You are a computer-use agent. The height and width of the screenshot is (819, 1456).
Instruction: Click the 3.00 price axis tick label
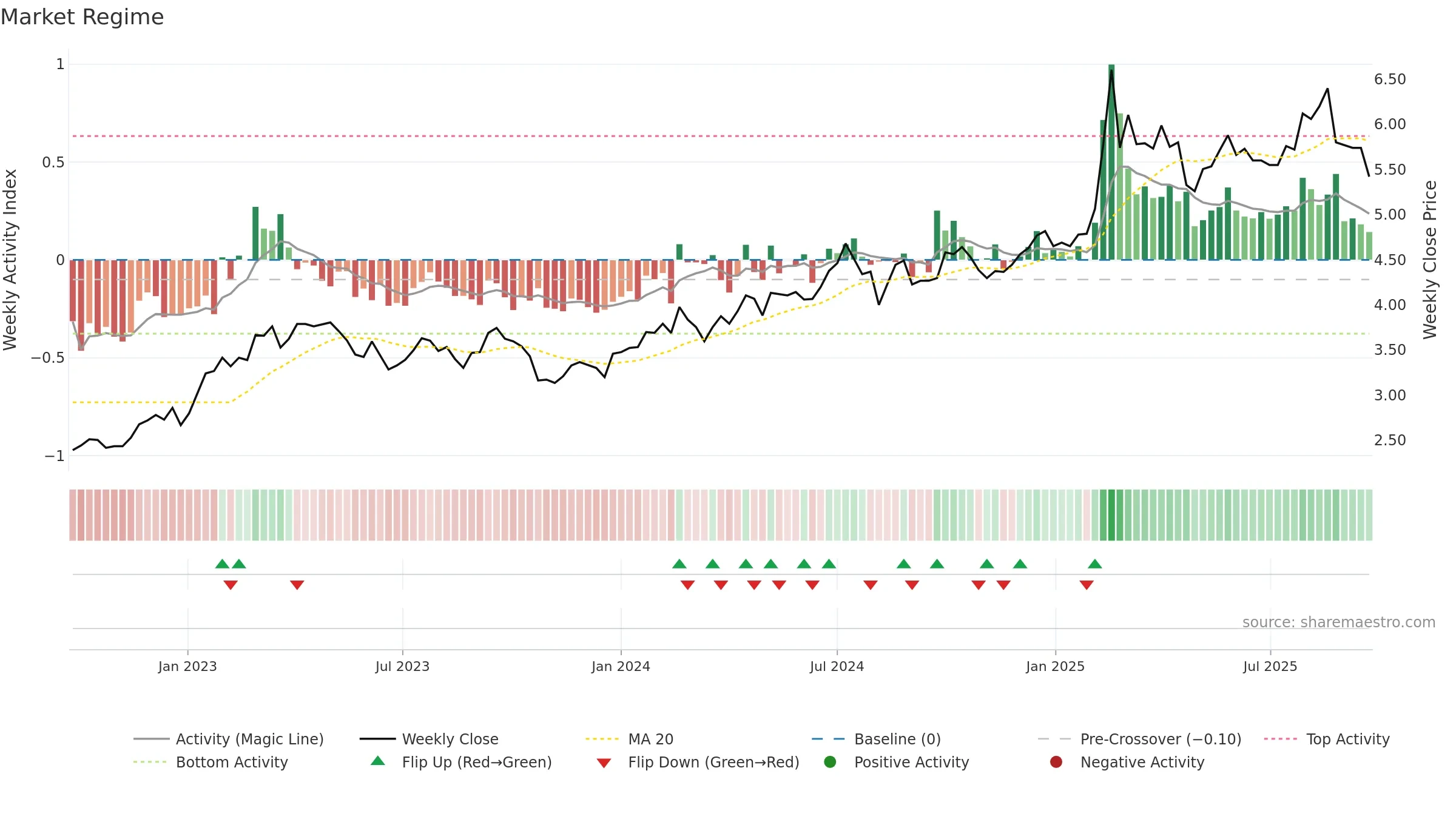[1390, 395]
